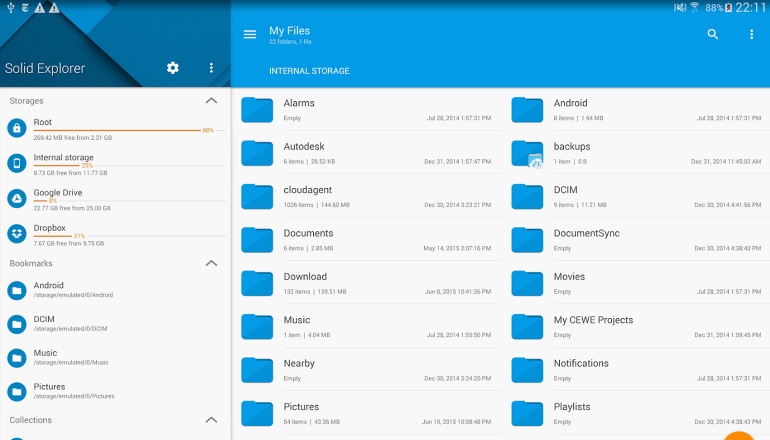Open the Android bookmark folder icon
Screen dimensions: 770x440
(x=17, y=290)
